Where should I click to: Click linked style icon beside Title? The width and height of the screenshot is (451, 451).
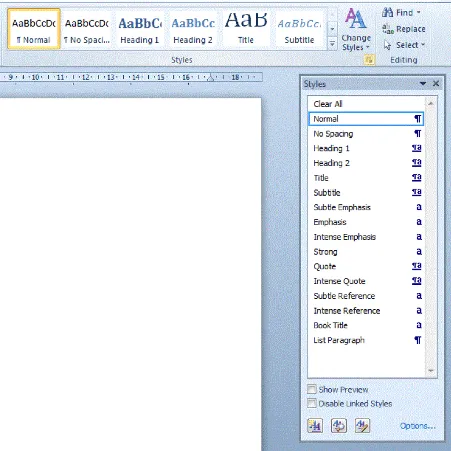click(417, 177)
